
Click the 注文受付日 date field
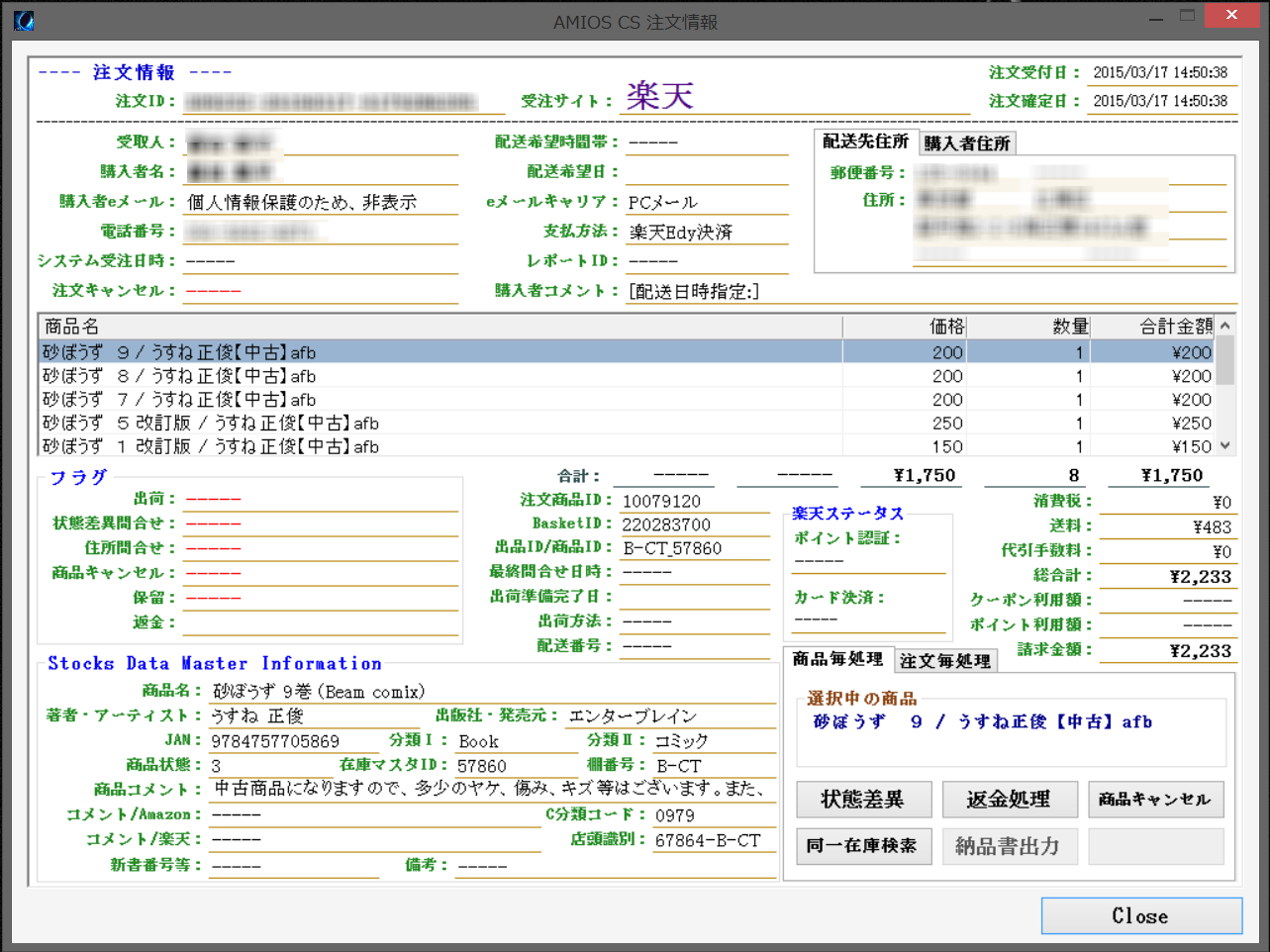coord(1160,73)
